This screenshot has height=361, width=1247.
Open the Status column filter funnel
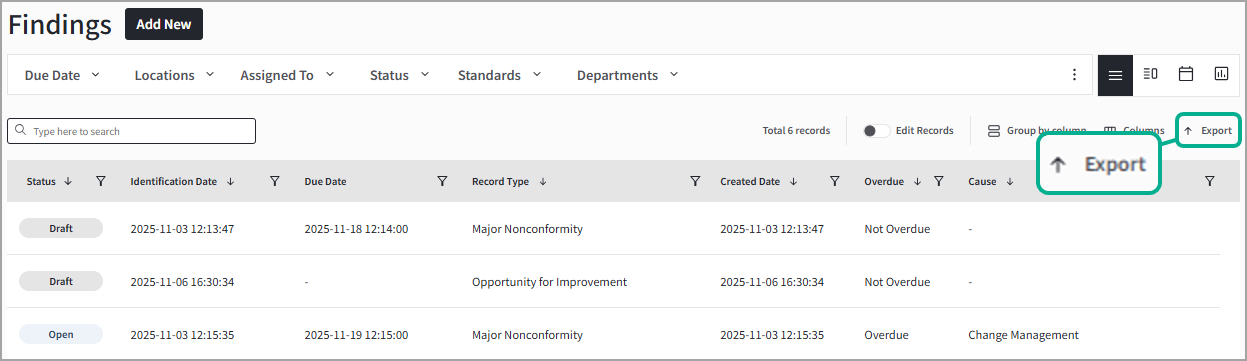pos(100,181)
